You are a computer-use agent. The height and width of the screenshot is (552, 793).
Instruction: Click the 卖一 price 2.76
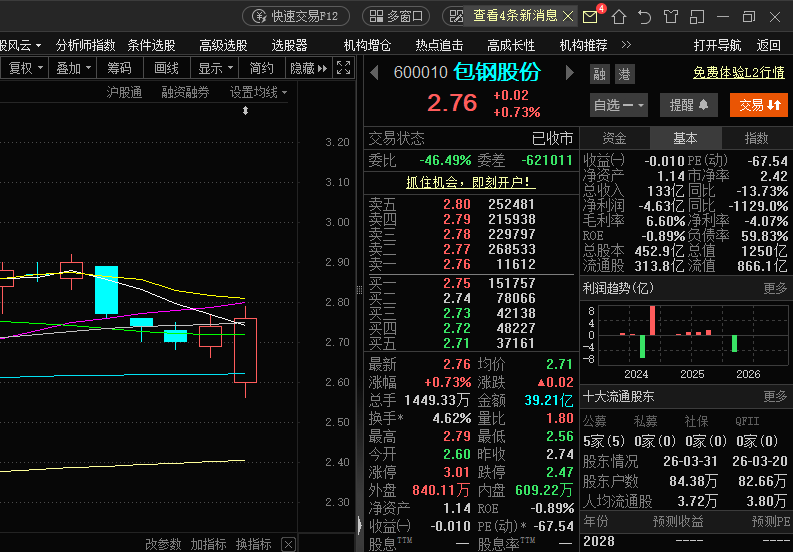tap(457, 264)
